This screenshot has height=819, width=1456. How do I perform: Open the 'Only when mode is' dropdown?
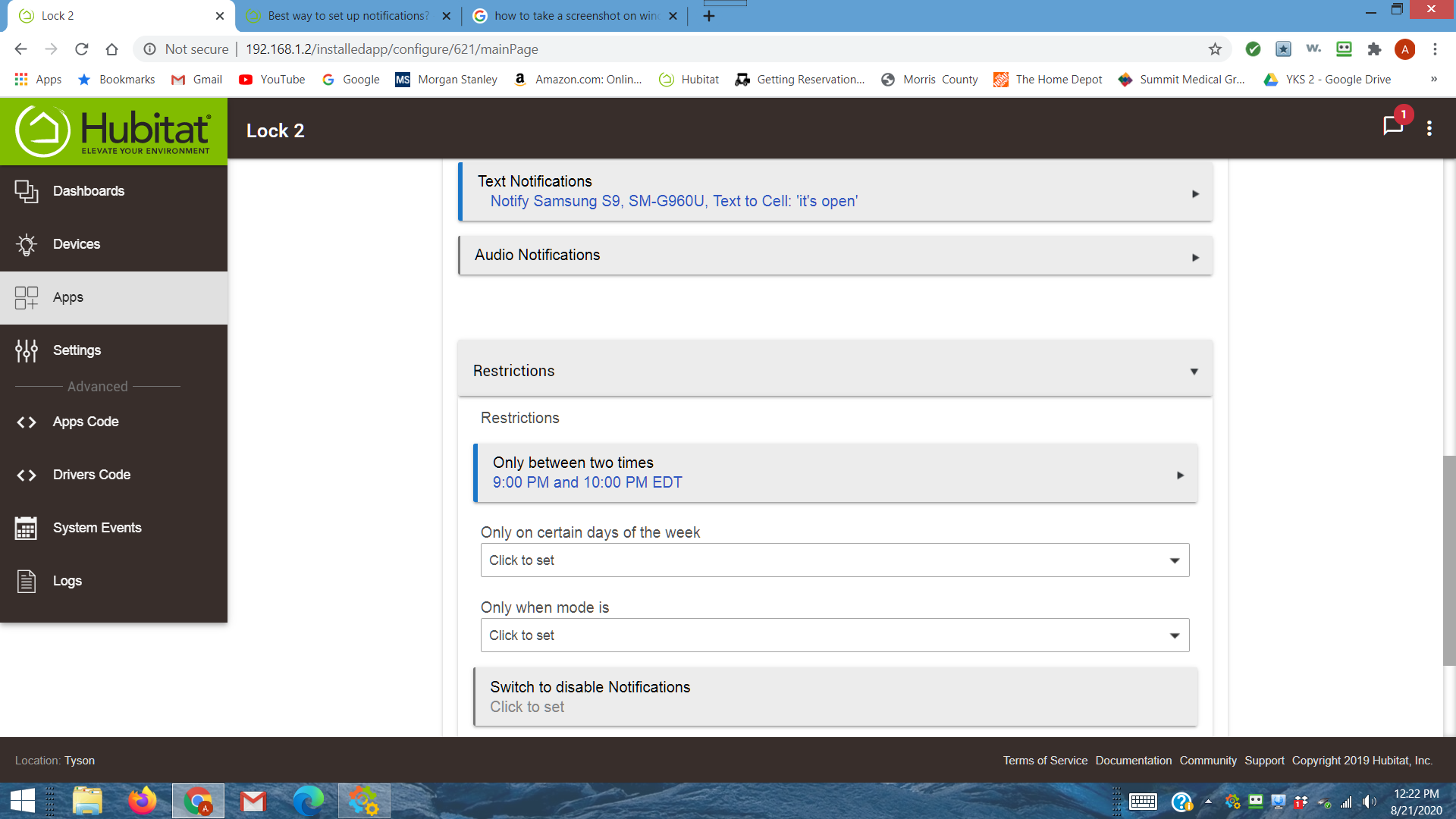[834, 635]
